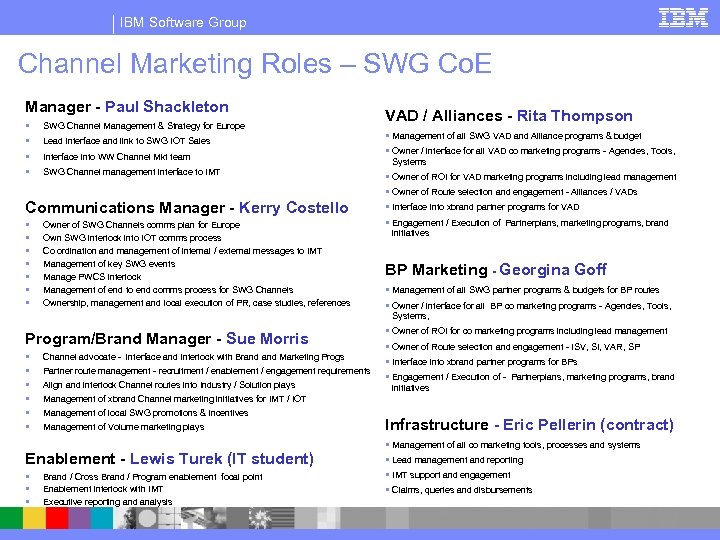Click 'Management of all SWG VAD and Alliance programs & budget'
Viewport: 720px width, 540px height.
[517, 136]
